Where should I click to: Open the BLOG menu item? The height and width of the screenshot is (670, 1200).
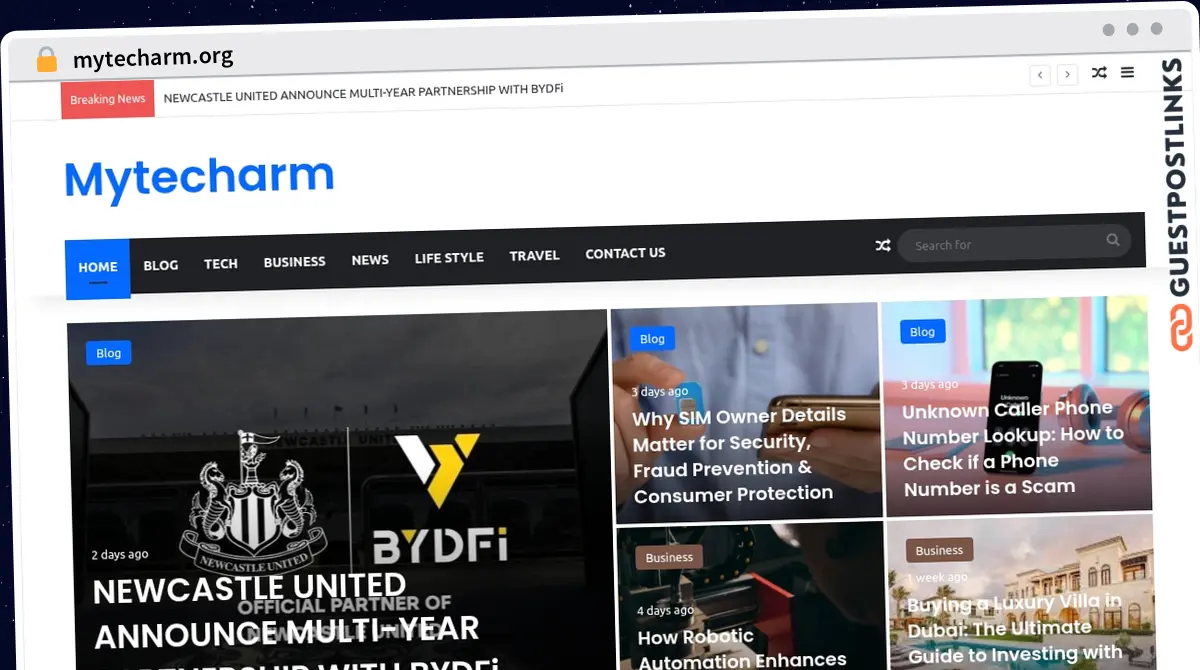coord(161,265)
